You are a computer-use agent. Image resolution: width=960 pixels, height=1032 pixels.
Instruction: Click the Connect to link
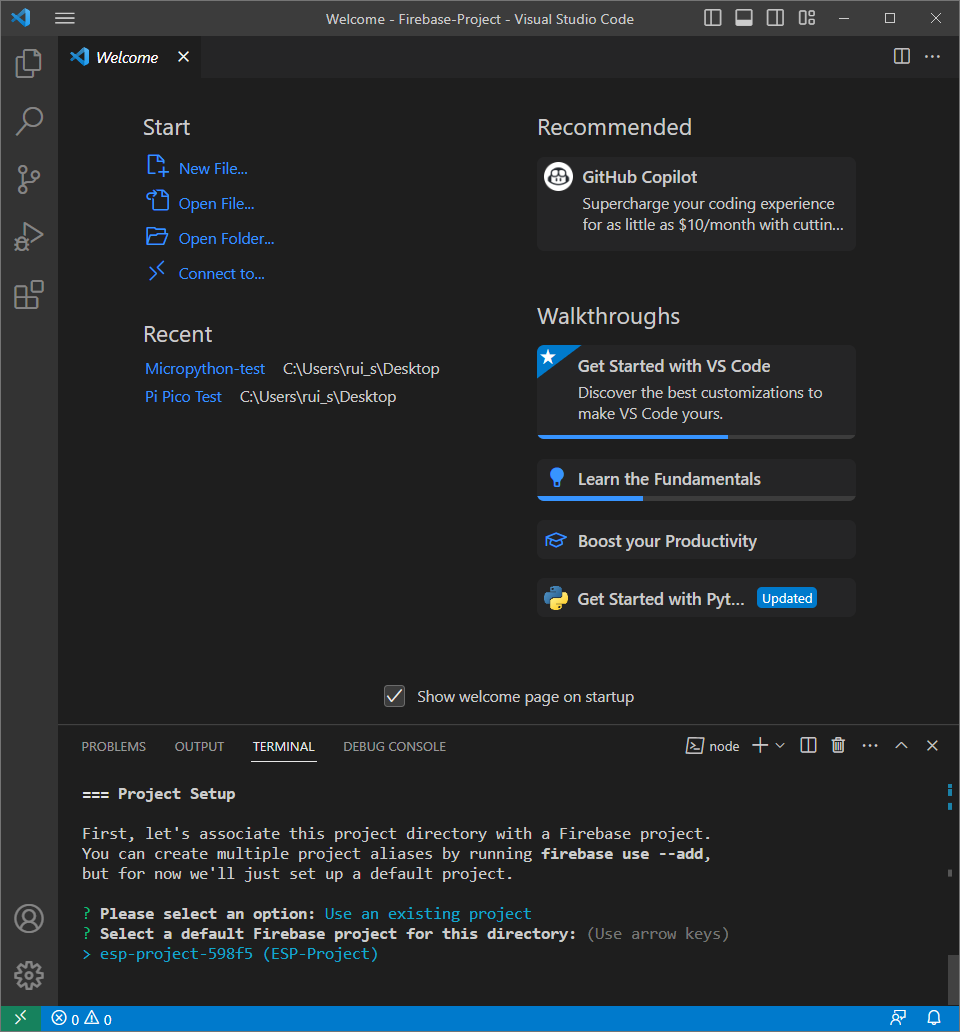pyautogui.click(x=222, y=273)
